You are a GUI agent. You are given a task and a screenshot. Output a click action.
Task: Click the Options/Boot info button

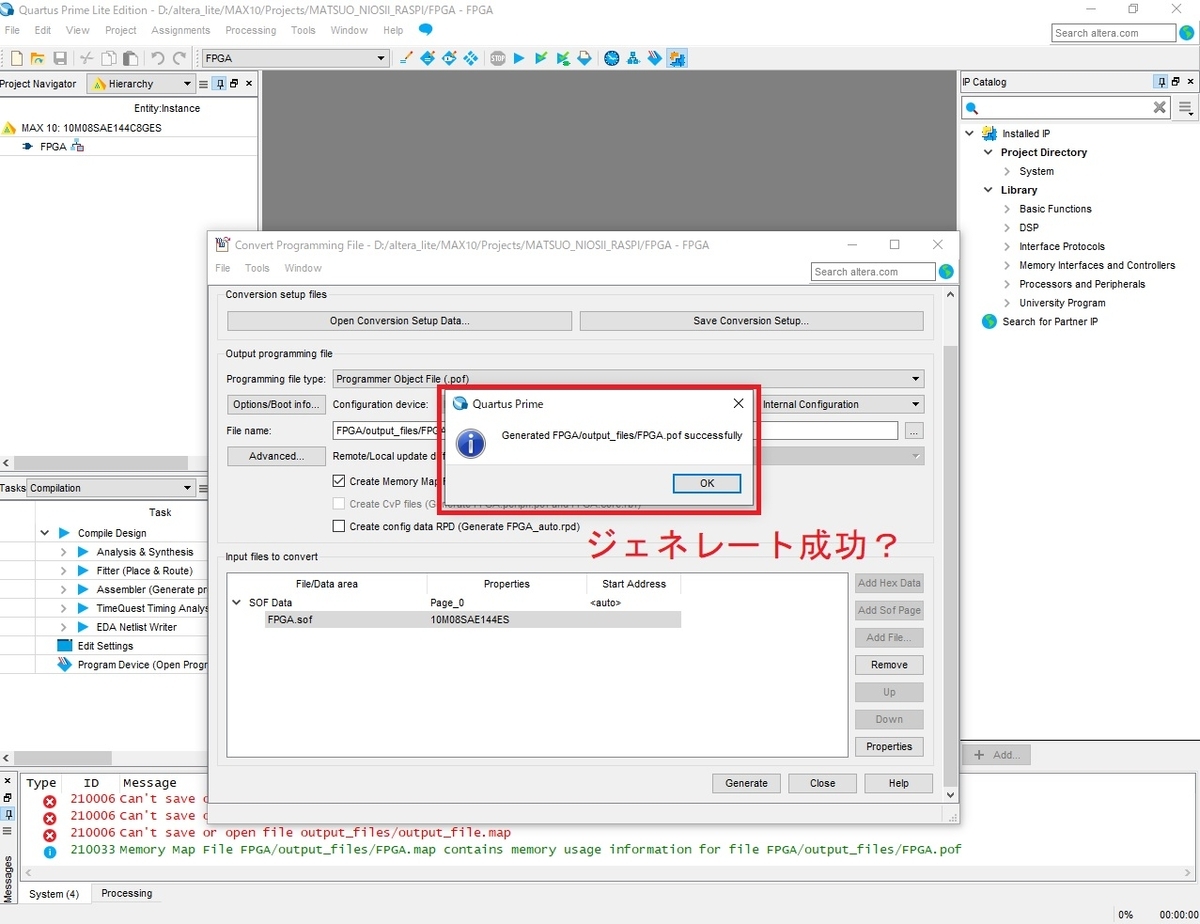click(x=277, y=404)
